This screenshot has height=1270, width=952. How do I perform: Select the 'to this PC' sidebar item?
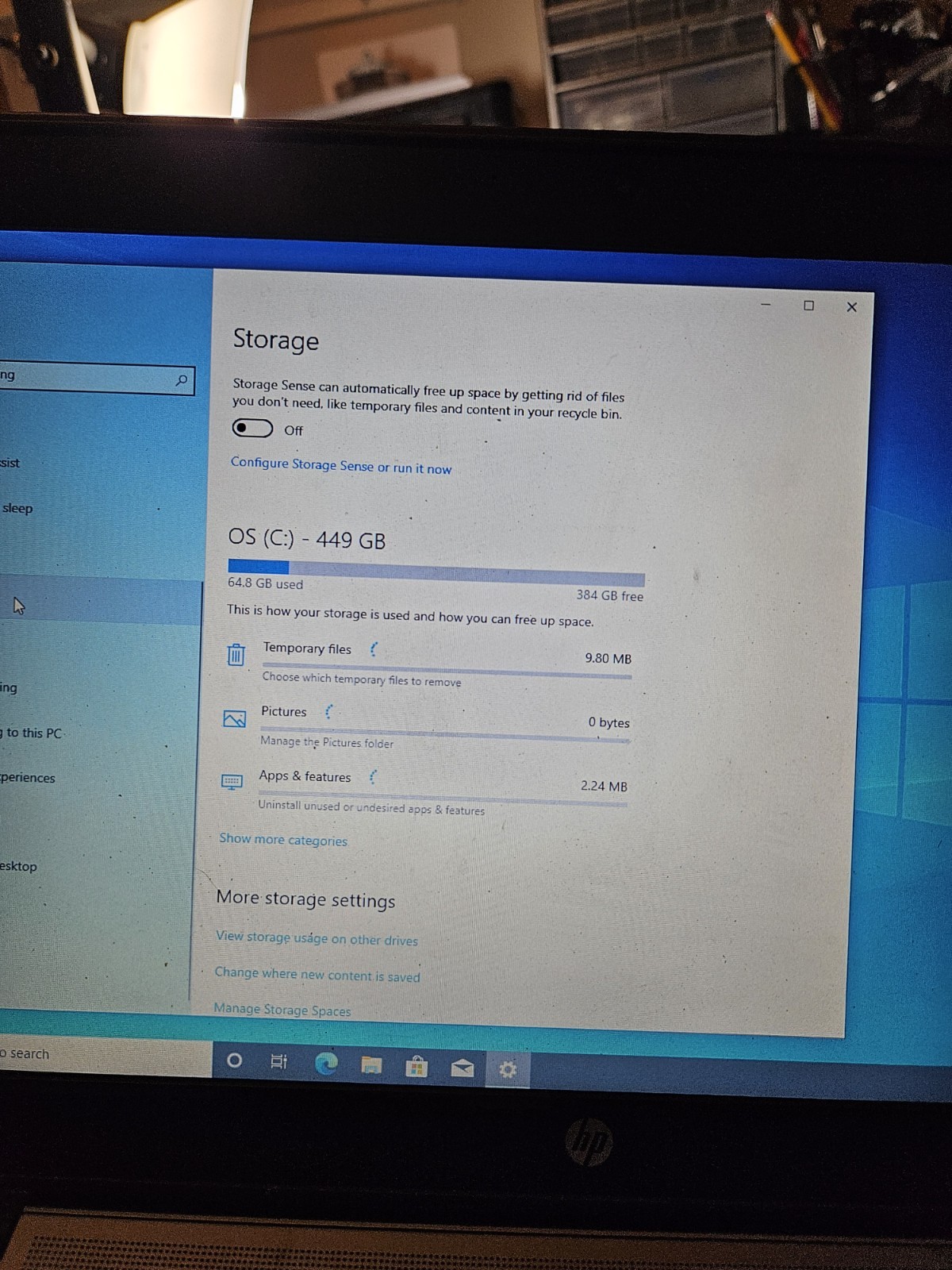33,733
